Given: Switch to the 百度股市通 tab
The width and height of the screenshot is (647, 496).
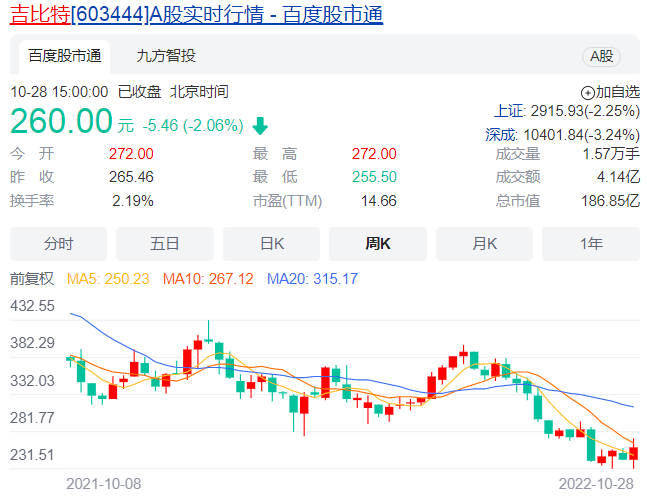Looking at the screenshot, I should point(65,56).
